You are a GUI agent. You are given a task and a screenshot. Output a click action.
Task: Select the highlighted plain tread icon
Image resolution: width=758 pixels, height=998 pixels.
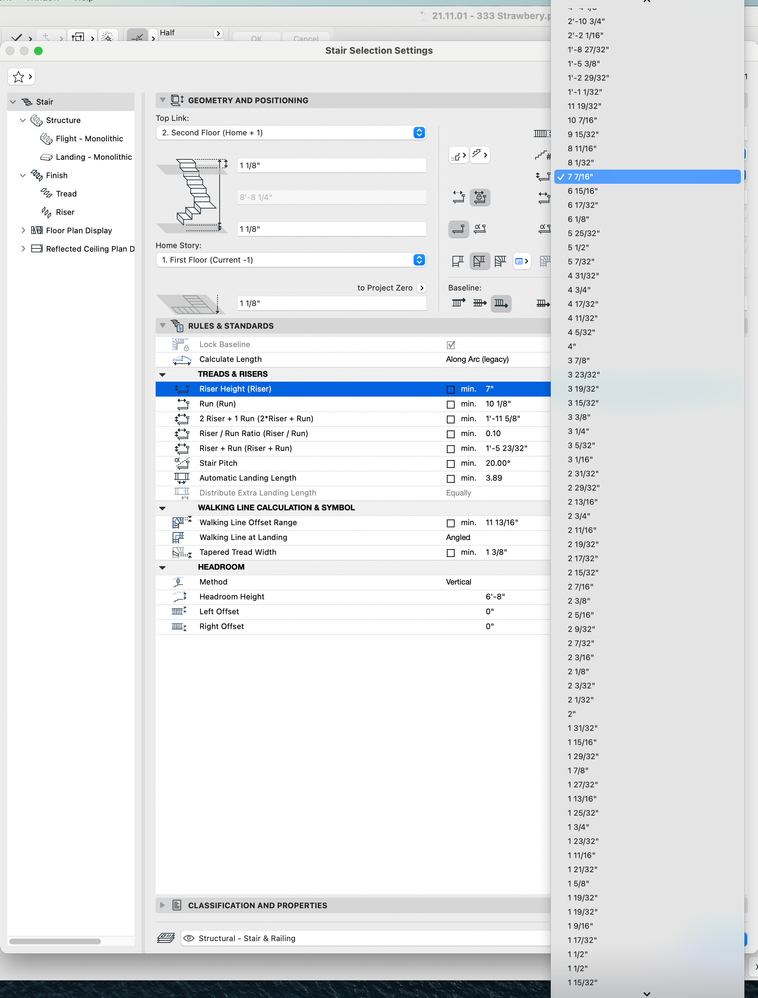coord(458,229)
